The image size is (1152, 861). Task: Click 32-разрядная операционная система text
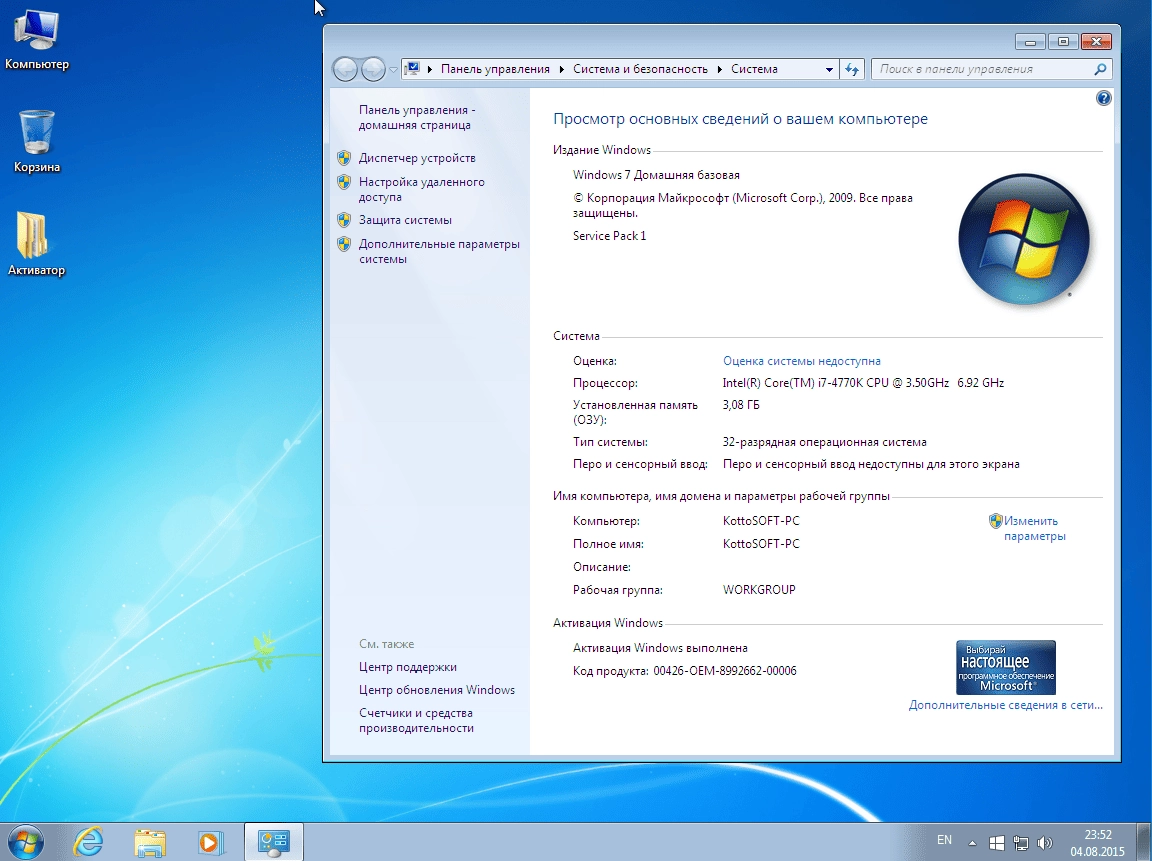pyautogui.click(x=824, y=442)
